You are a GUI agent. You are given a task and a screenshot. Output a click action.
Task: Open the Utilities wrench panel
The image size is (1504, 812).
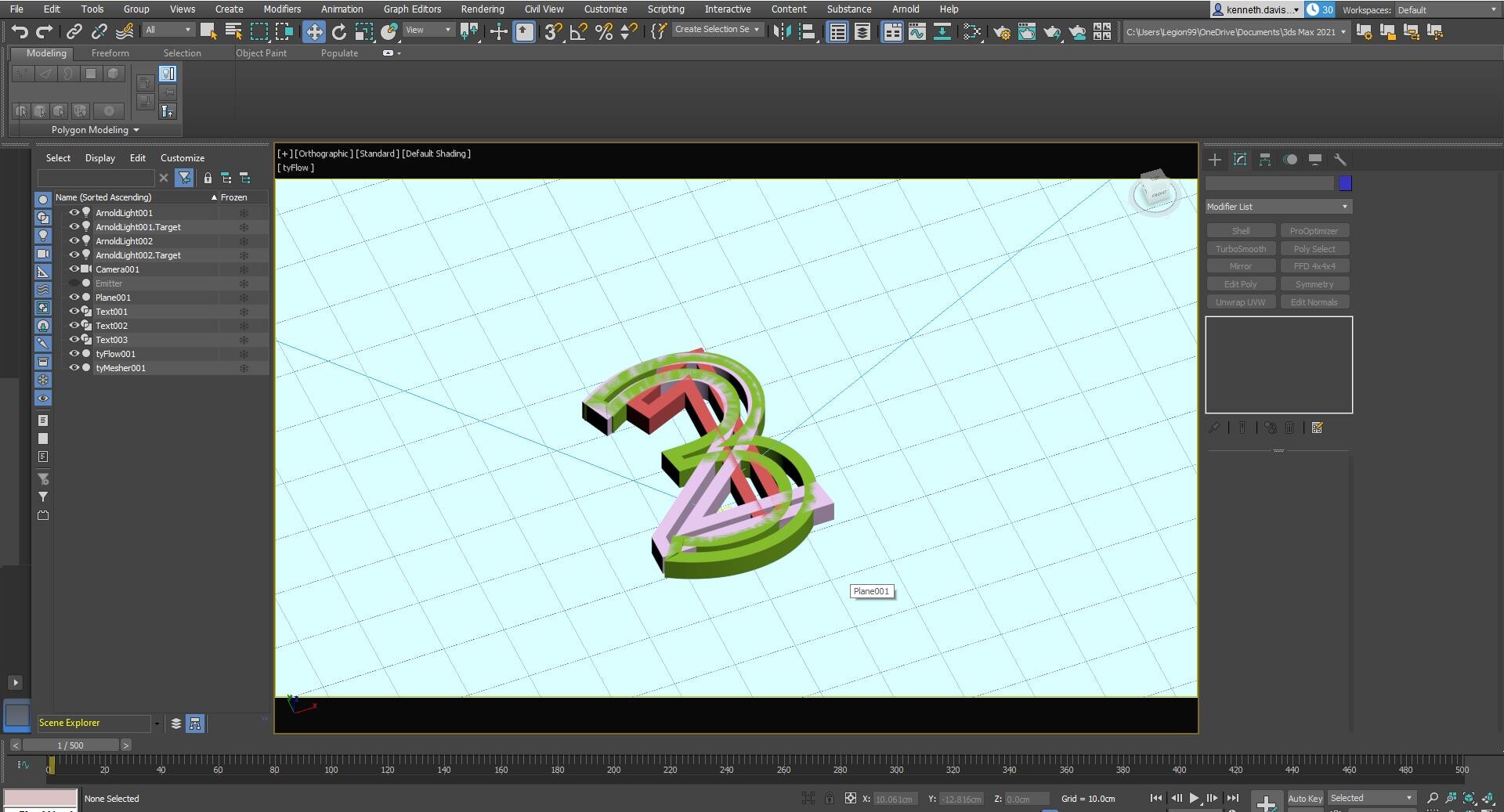[x=1339, y=160]
